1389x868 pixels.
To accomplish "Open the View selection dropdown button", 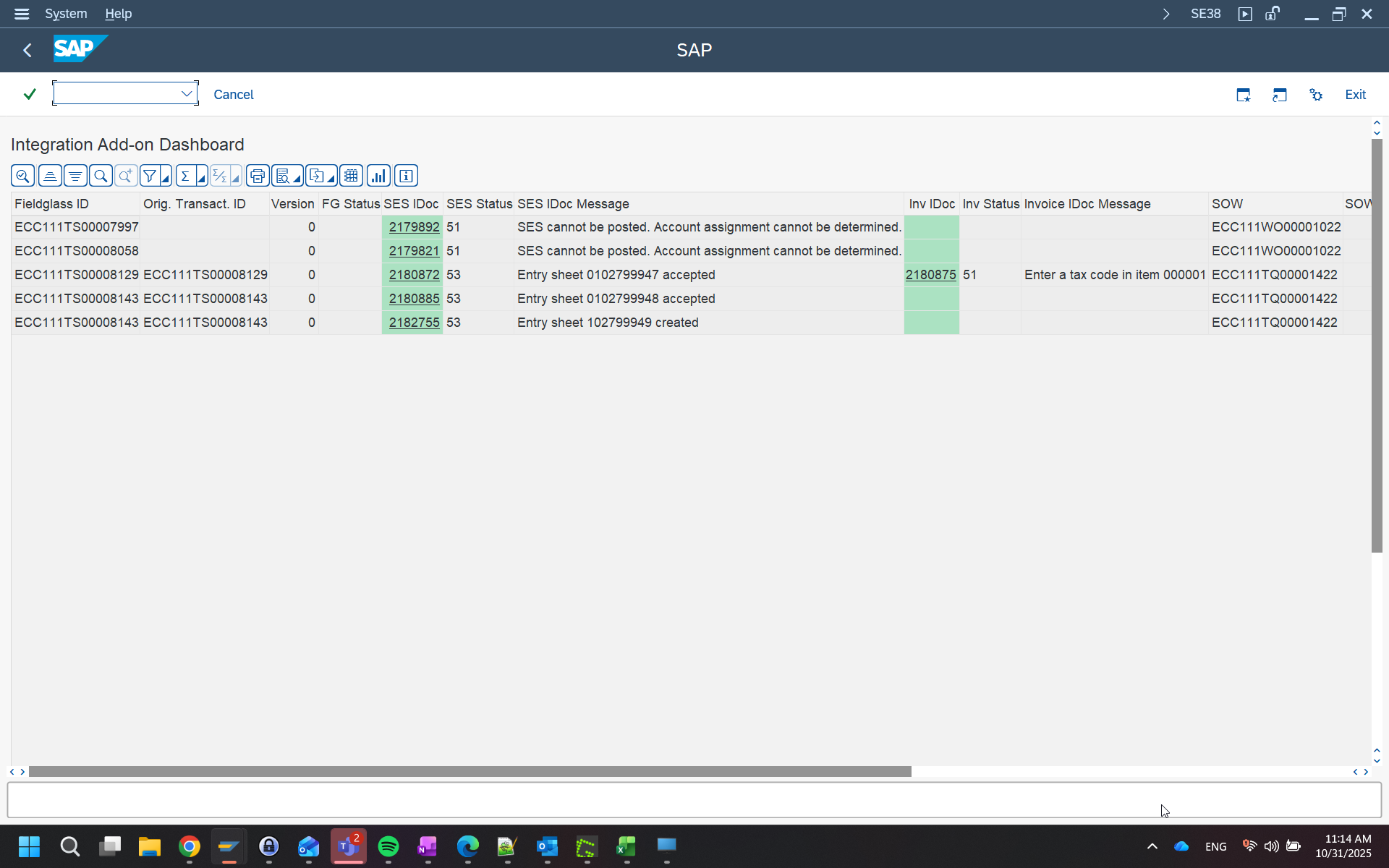I will click(x=287, y=176).
